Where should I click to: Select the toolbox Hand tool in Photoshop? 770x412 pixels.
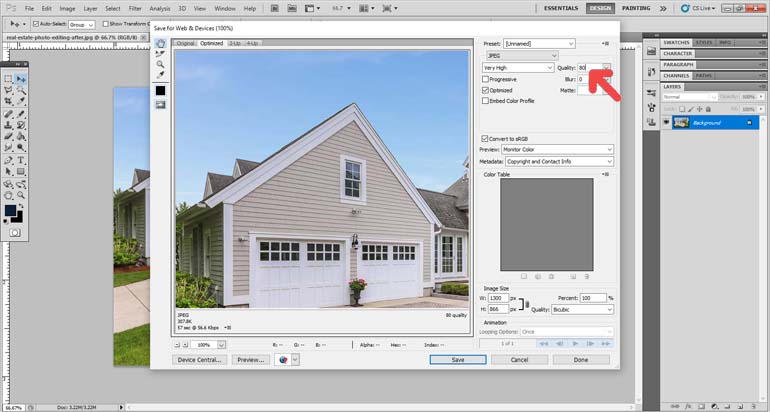(x=8, y=195)
